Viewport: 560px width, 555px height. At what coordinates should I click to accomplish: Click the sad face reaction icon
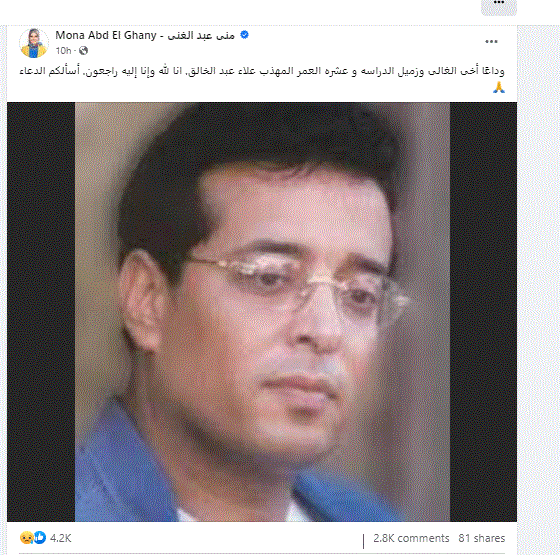[x=26, y=538]
